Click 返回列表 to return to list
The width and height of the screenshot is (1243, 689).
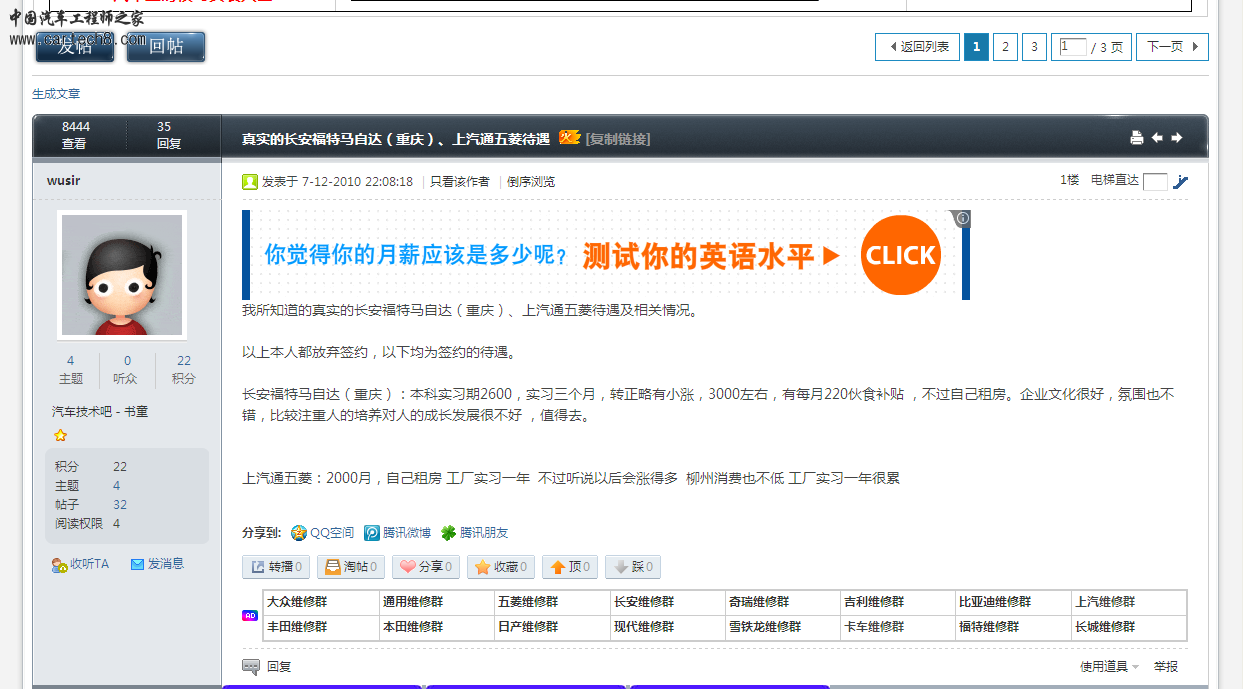[x=916, y=47]
